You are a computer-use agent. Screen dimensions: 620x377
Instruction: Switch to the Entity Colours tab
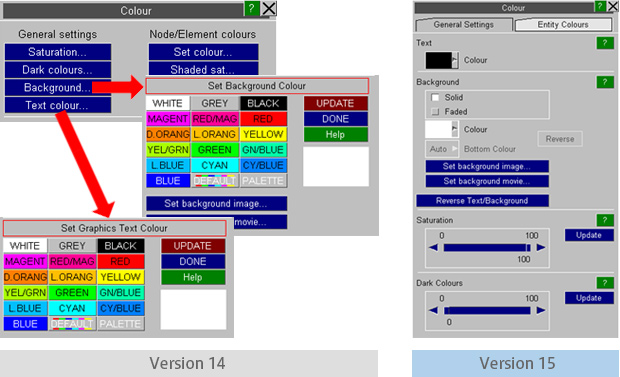pyautogui.click(x=563, y=25)
